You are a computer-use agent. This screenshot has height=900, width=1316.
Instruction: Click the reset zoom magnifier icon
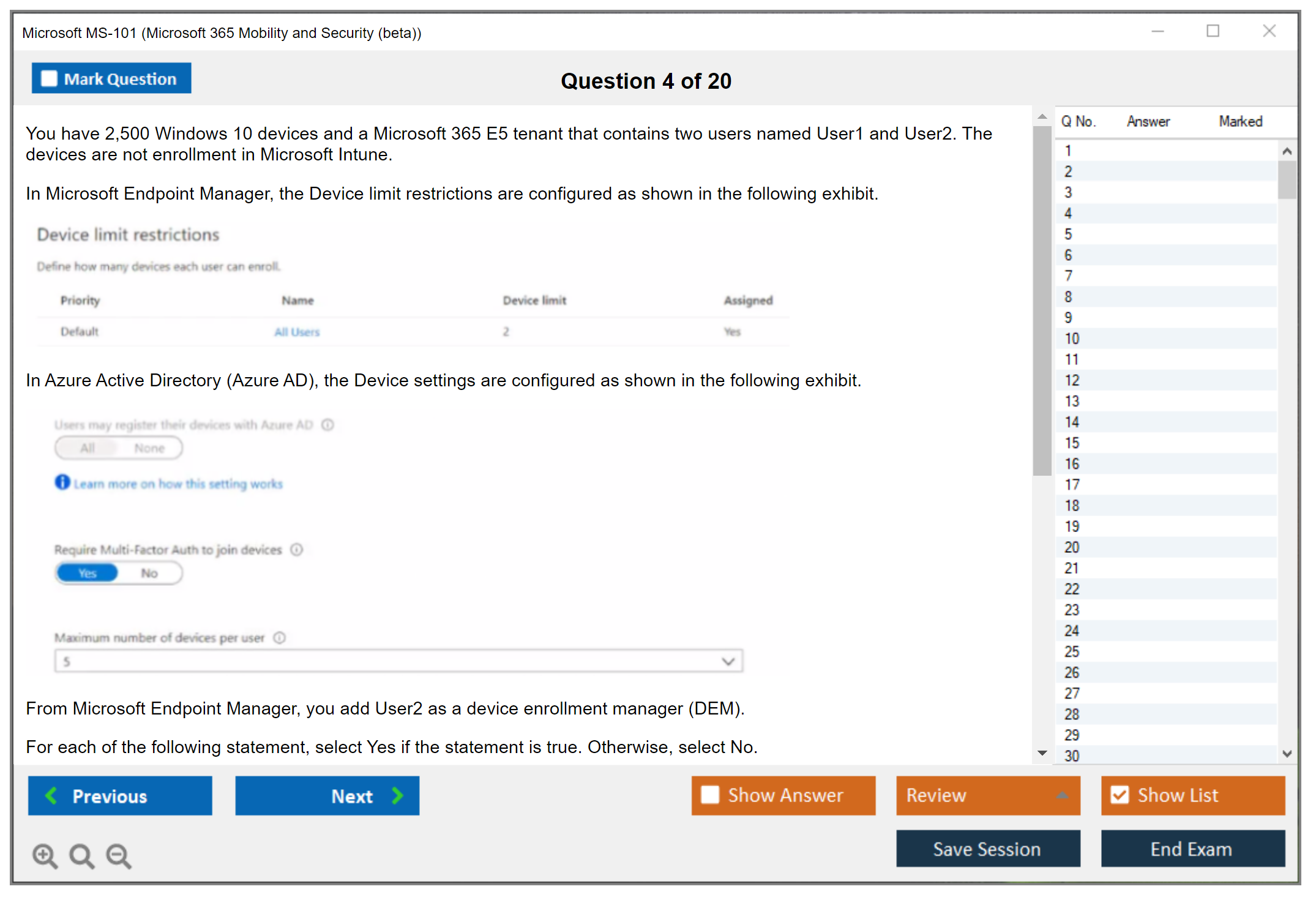pos(81,855)
